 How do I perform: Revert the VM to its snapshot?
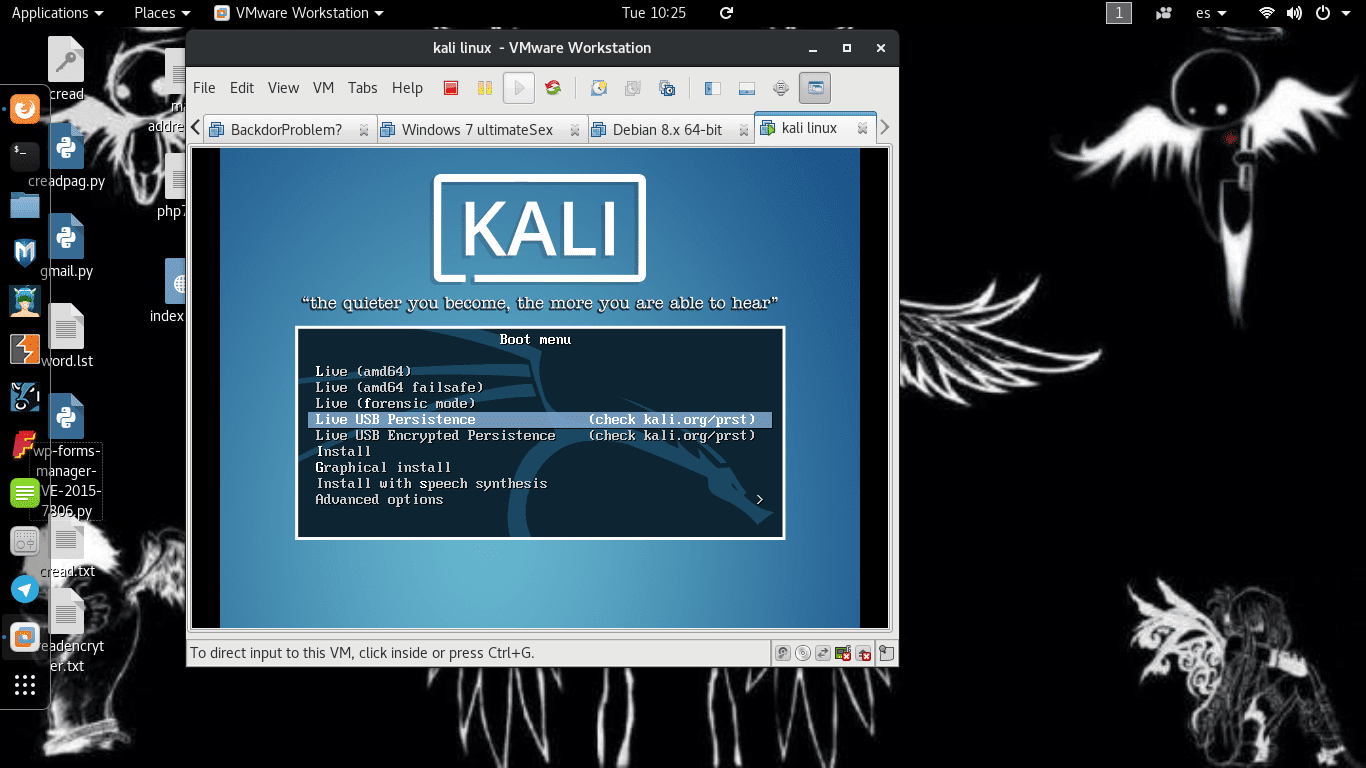coord(632,88)
